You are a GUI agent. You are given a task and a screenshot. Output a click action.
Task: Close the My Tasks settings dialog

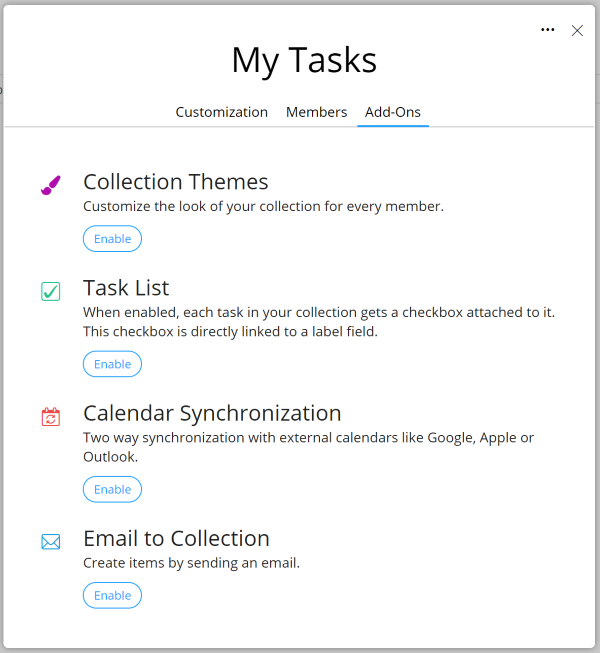point(577,30)
